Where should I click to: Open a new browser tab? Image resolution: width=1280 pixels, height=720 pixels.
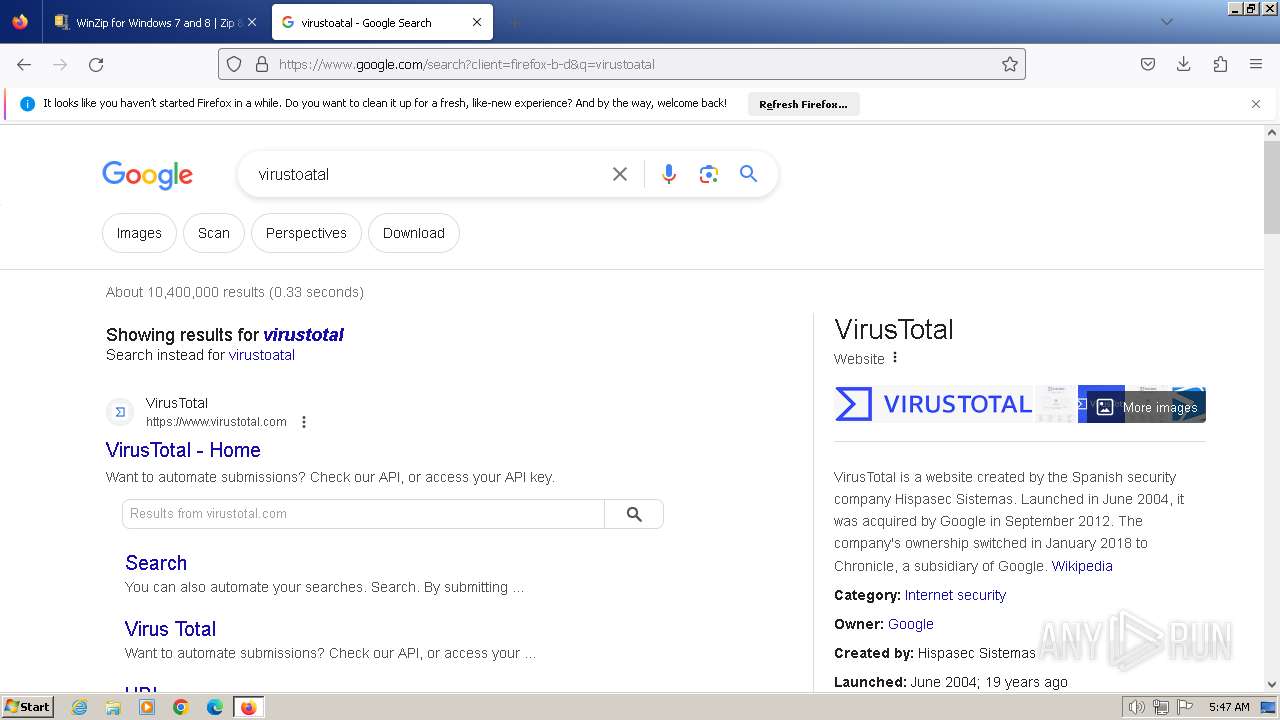(x=514, y=22)
